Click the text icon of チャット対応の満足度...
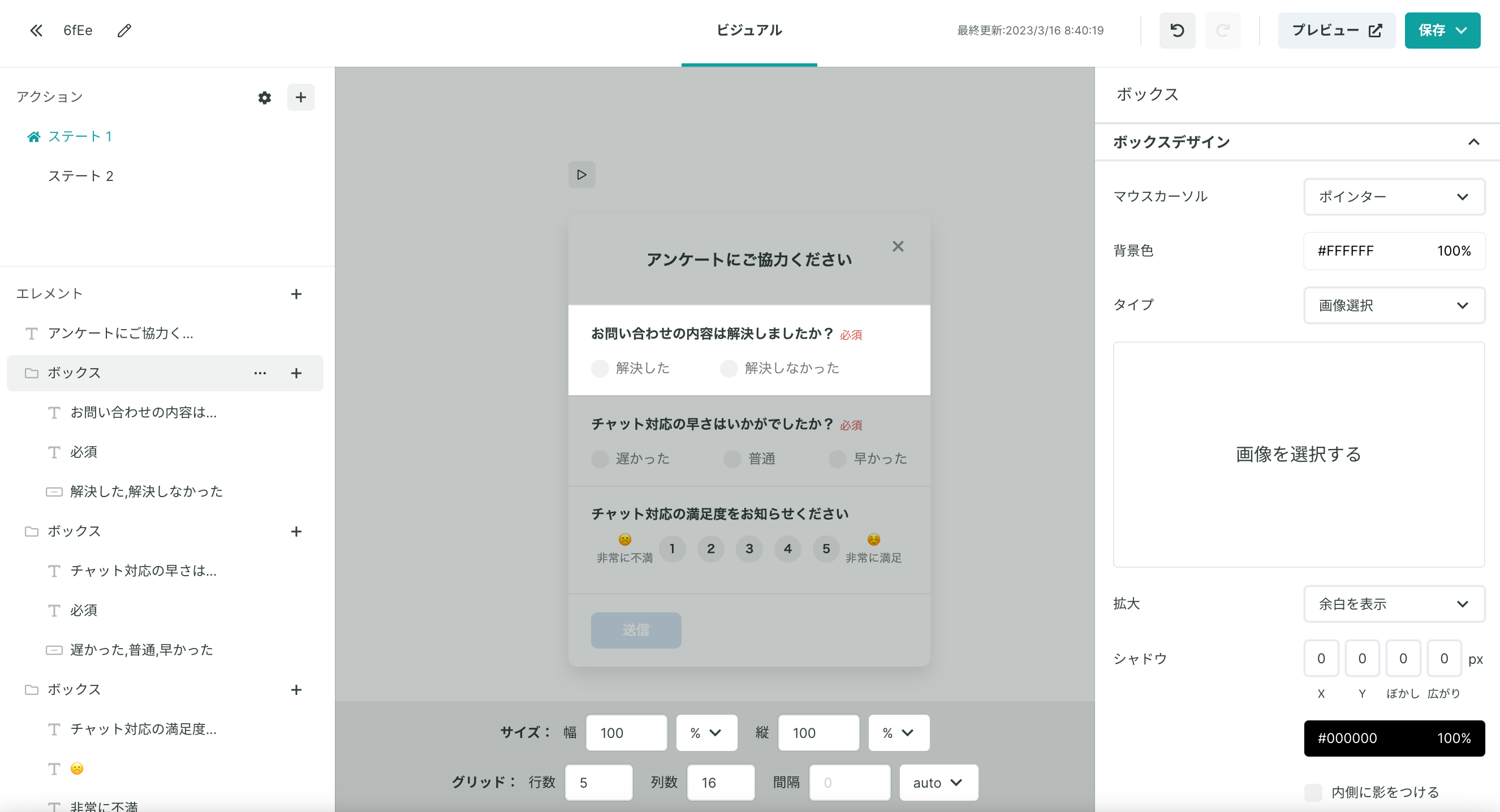Image resolution: width=1500 pixels, height=812 pixels. 54,729
